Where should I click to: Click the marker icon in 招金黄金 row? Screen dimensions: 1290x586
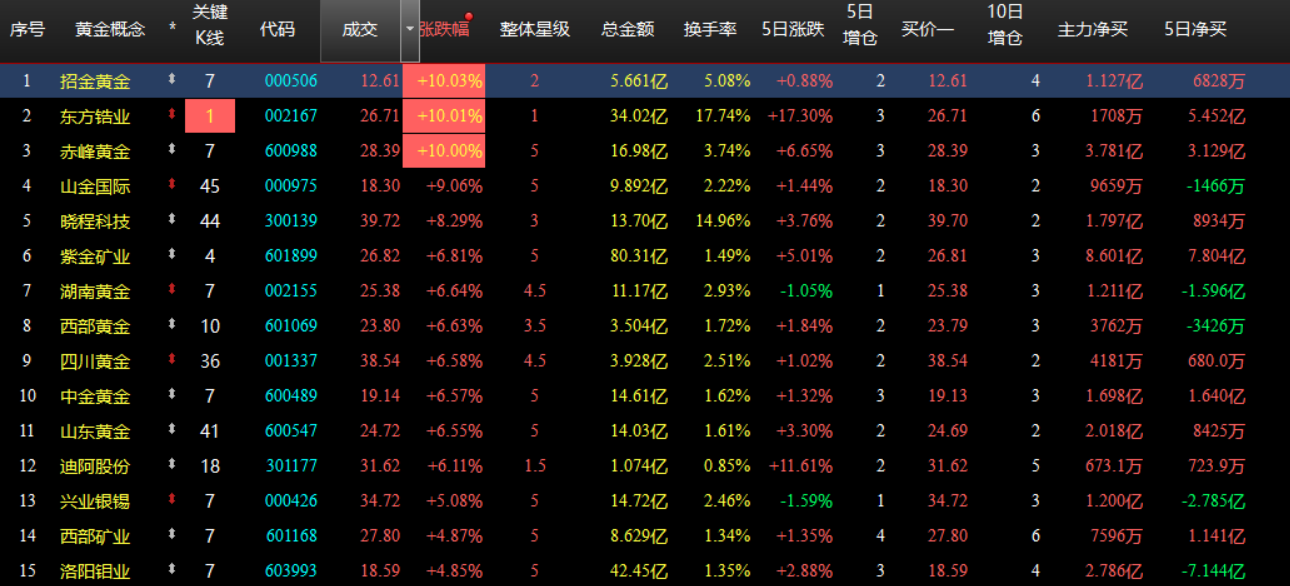coord(172,81)
